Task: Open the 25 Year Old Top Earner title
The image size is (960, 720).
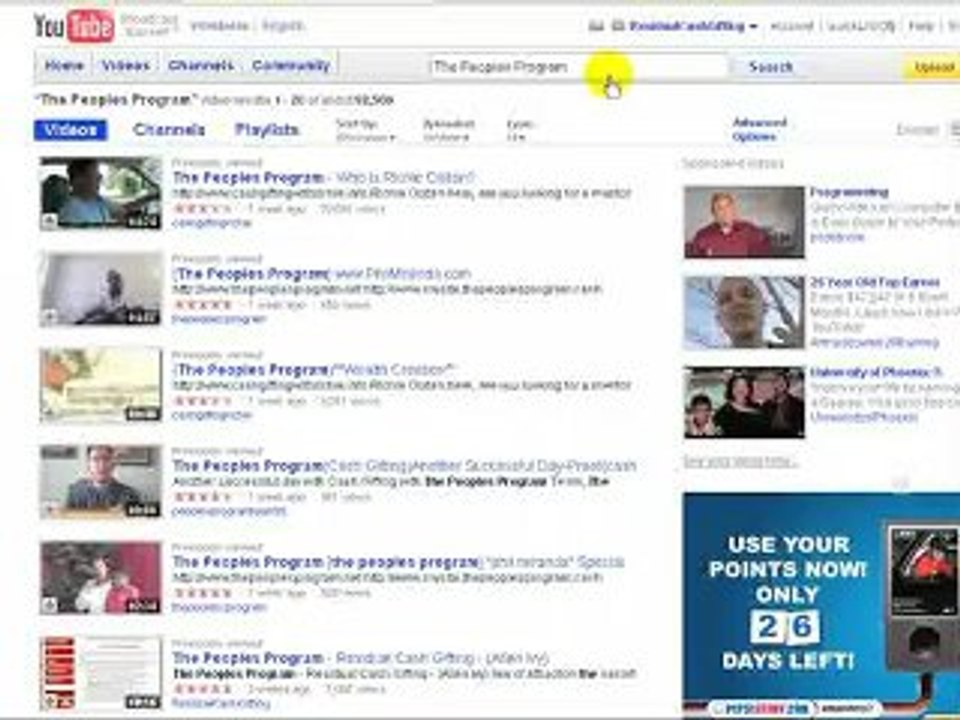Action: coord(875,282)
